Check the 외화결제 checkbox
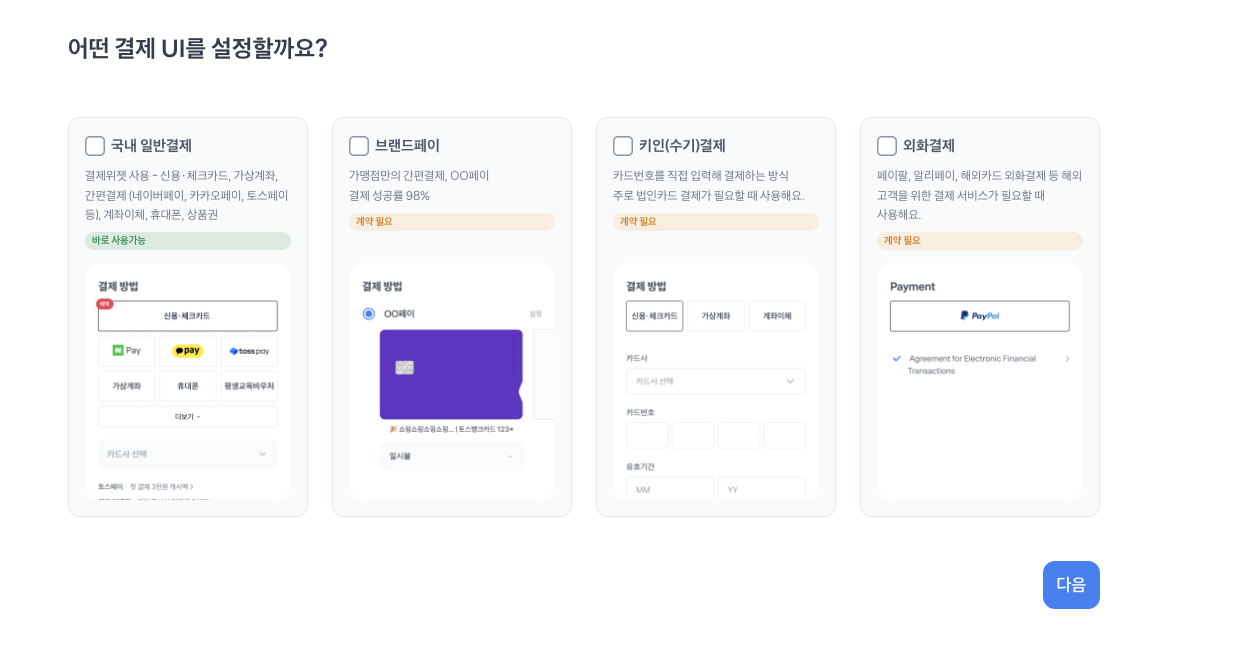This screenshot has height=671, width=1242. [887, 146]
